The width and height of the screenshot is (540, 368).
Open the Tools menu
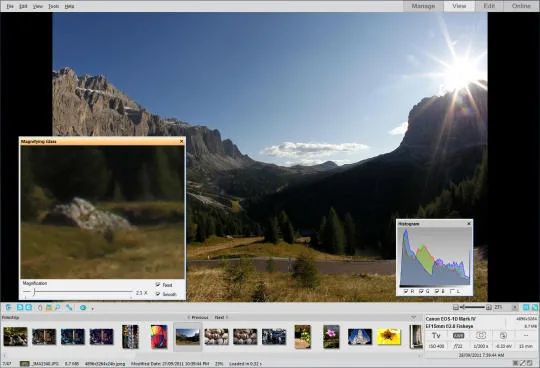pyautogui.click(x=53, y=6)
